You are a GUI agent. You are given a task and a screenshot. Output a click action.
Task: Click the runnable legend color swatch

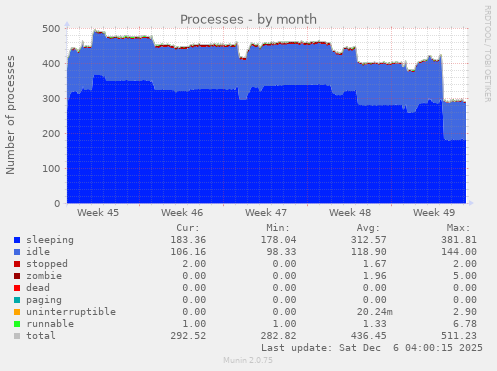[17, 324]
